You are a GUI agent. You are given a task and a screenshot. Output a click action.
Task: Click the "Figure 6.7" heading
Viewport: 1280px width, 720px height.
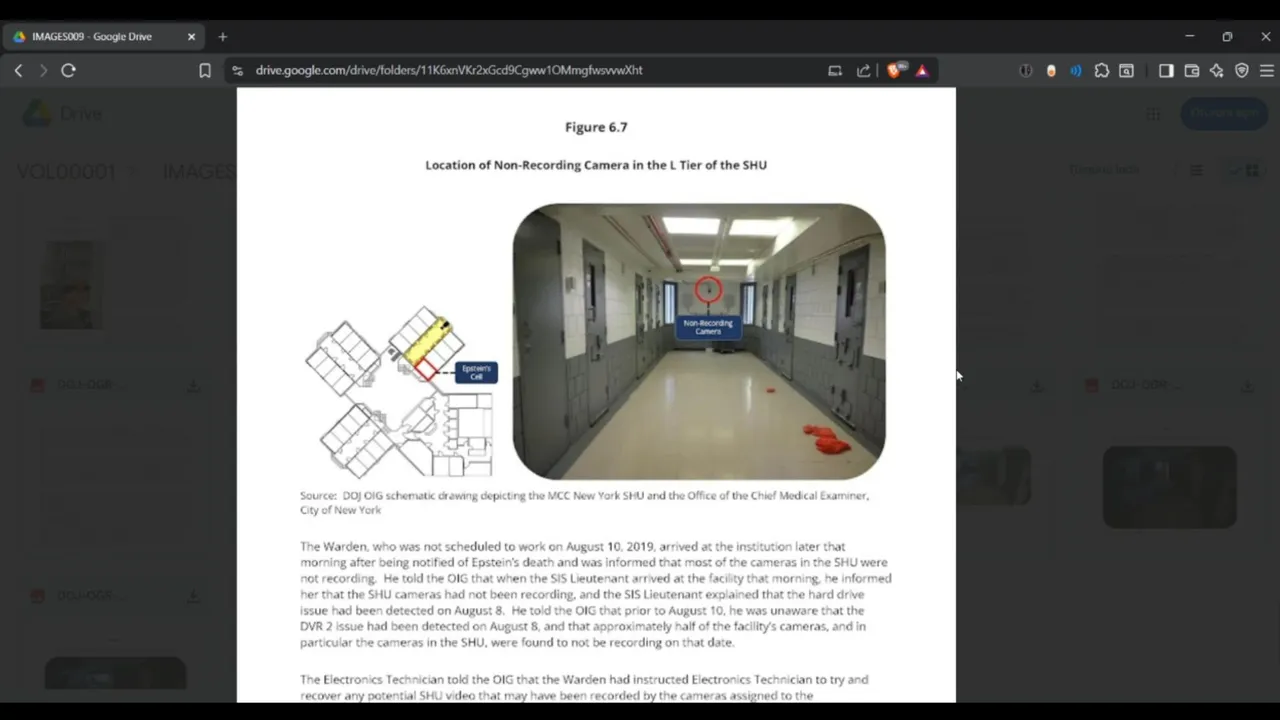coord(596,127)
